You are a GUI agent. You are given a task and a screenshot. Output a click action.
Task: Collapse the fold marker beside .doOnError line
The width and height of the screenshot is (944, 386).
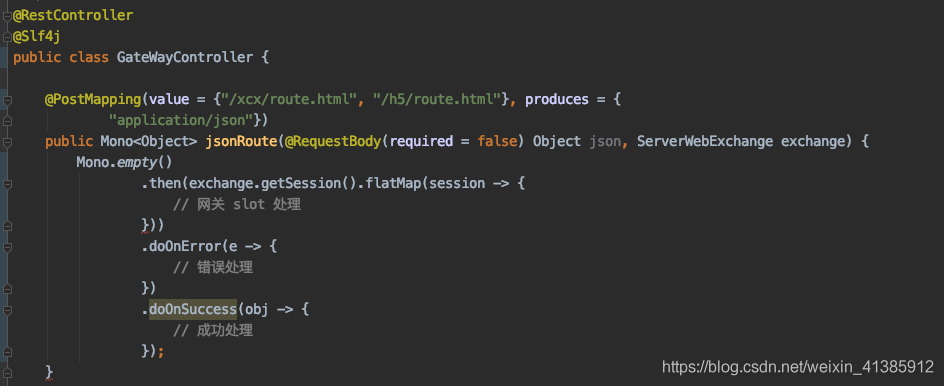click(x=7, y=247)
